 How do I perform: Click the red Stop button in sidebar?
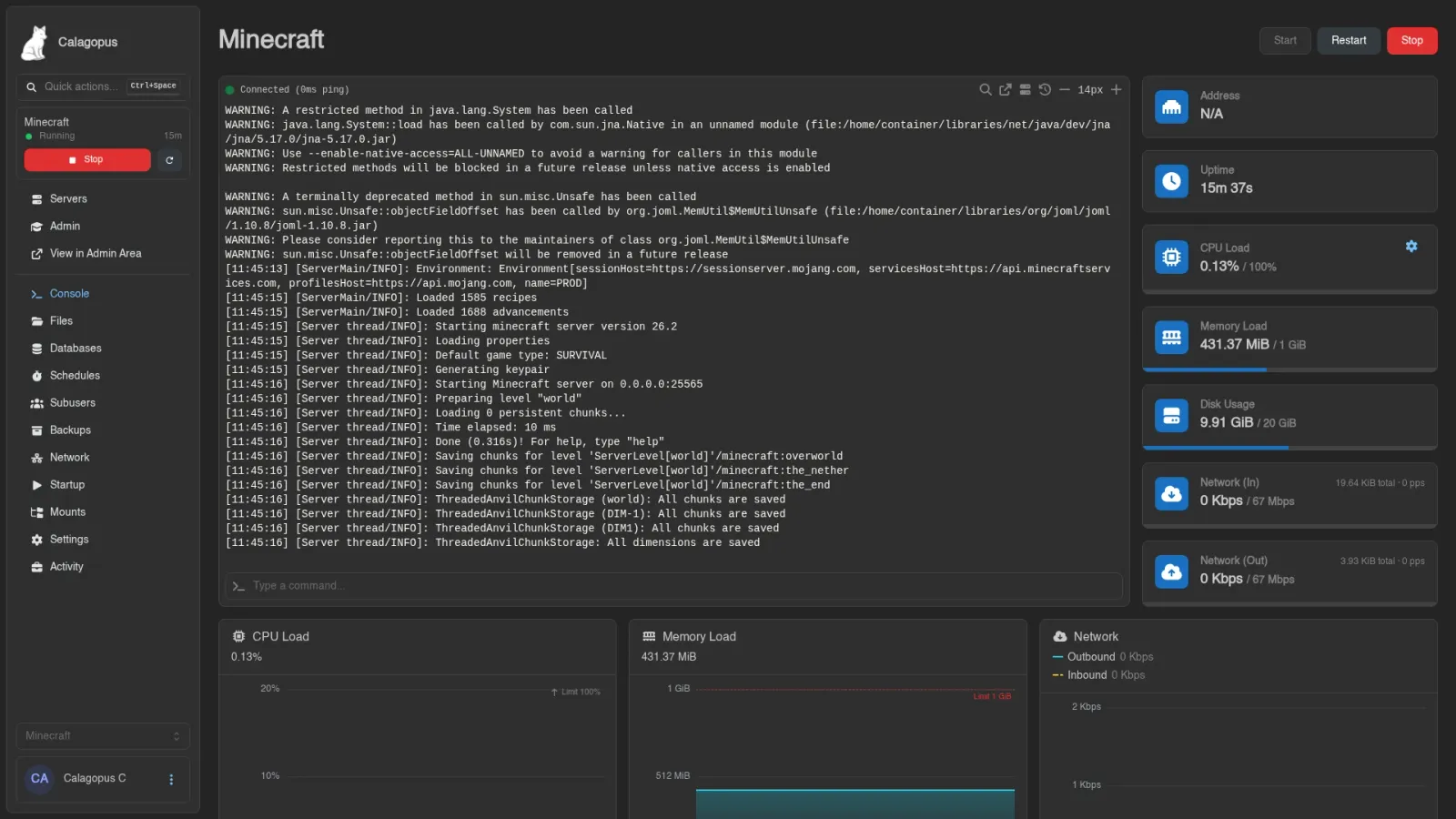coord(87,160)
